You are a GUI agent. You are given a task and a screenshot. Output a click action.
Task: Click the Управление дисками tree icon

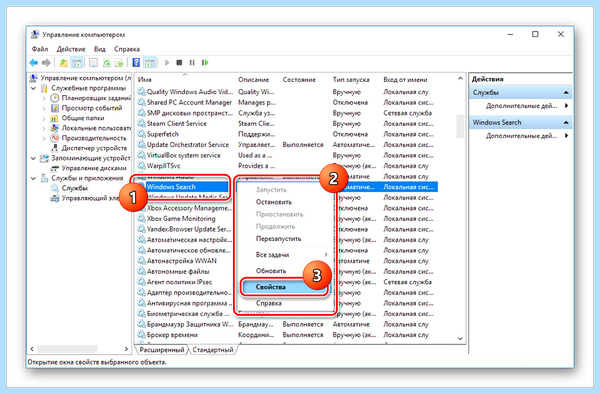(55, 168)
